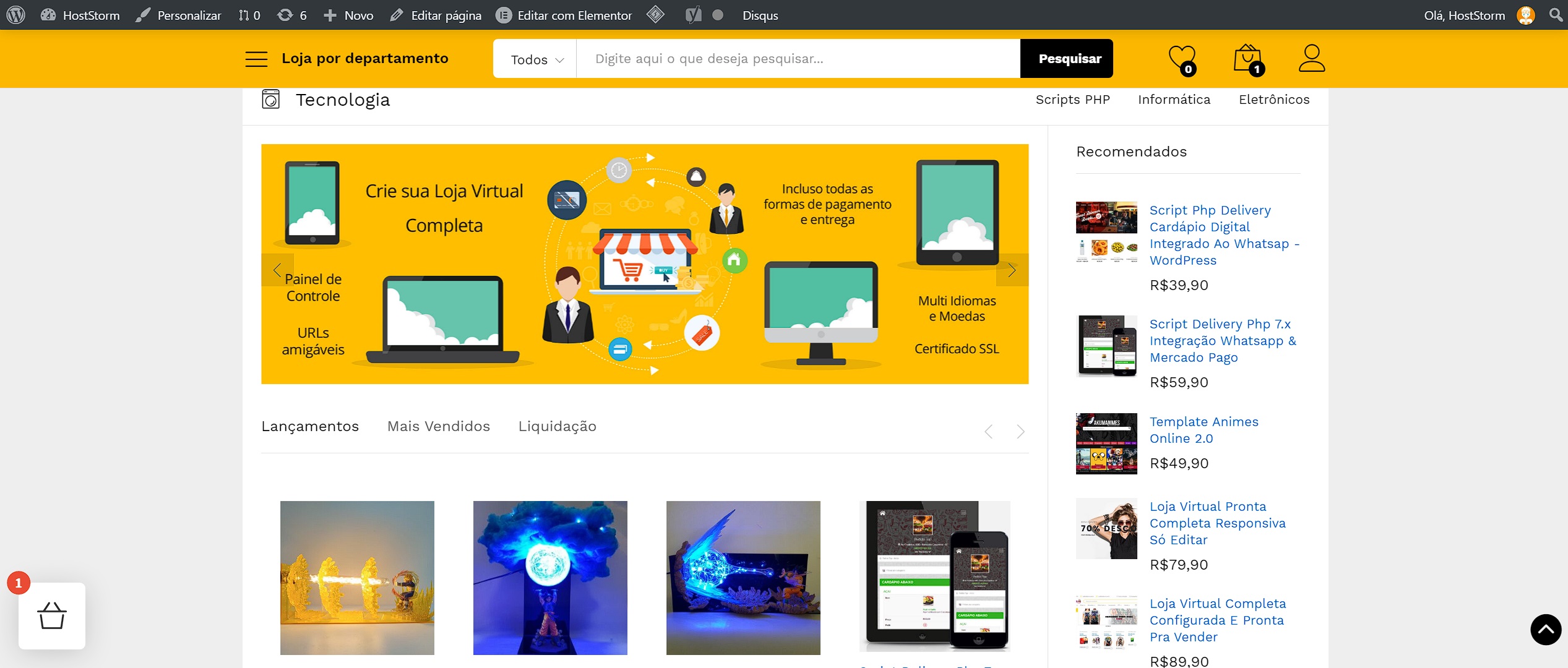Open the shopping bag cart icon
Image resolution: width=1568 pixels, height=668 pixels.
click(x=1247, y=59)
